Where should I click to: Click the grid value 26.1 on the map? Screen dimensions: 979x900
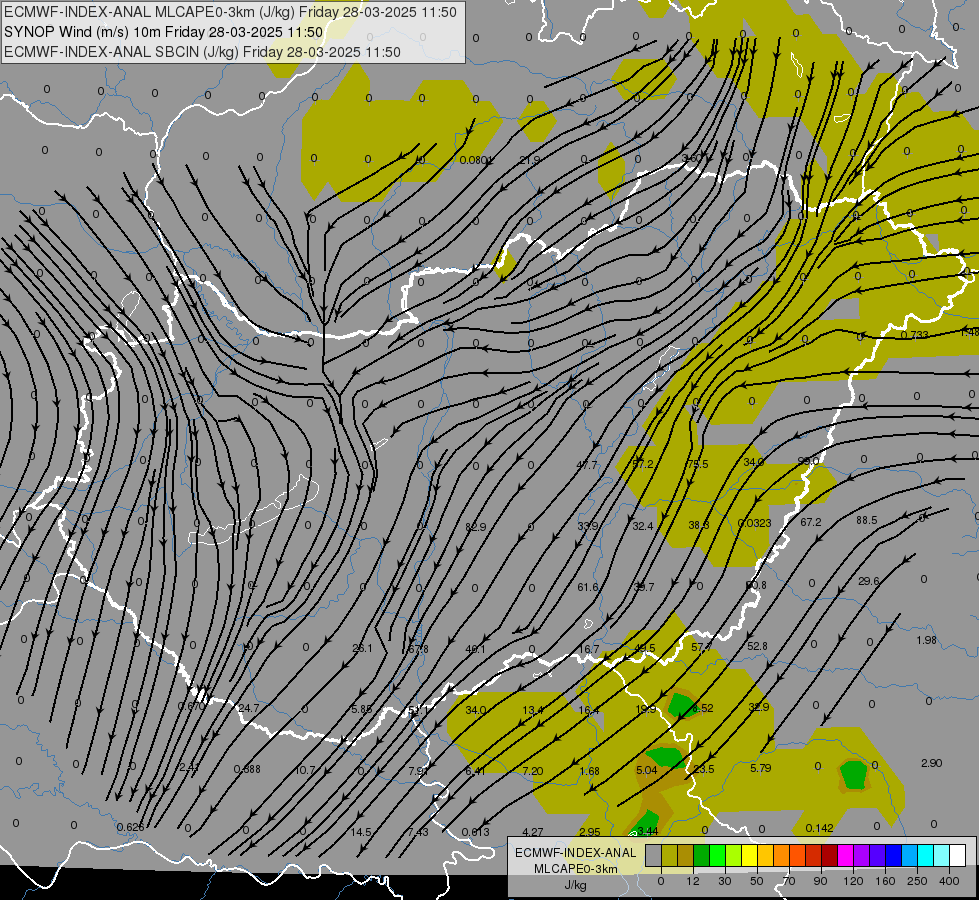362,648
